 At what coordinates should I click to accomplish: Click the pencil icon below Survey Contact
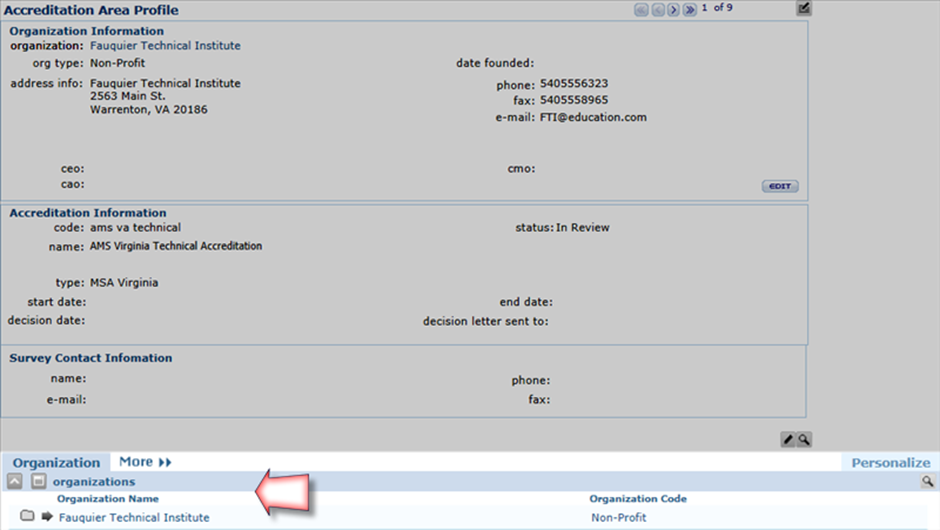[788, 439]
